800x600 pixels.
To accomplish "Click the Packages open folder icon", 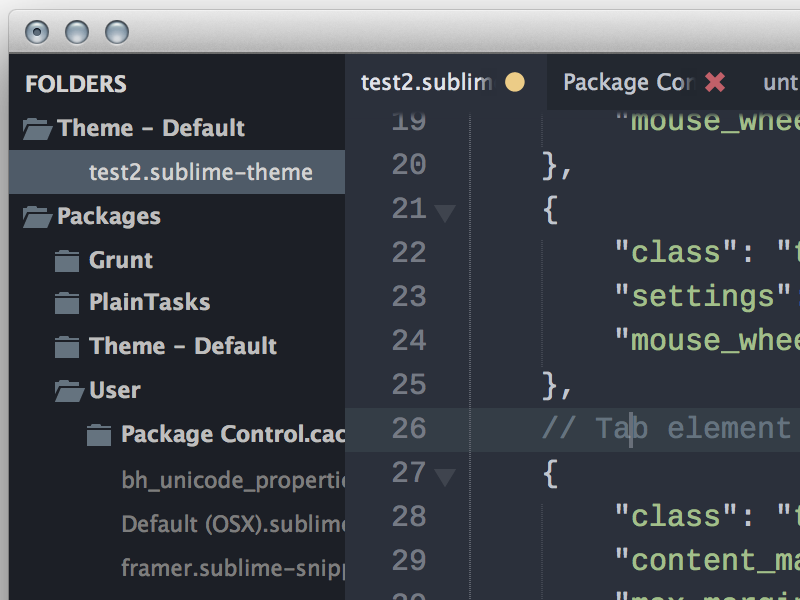I will 36,216.
